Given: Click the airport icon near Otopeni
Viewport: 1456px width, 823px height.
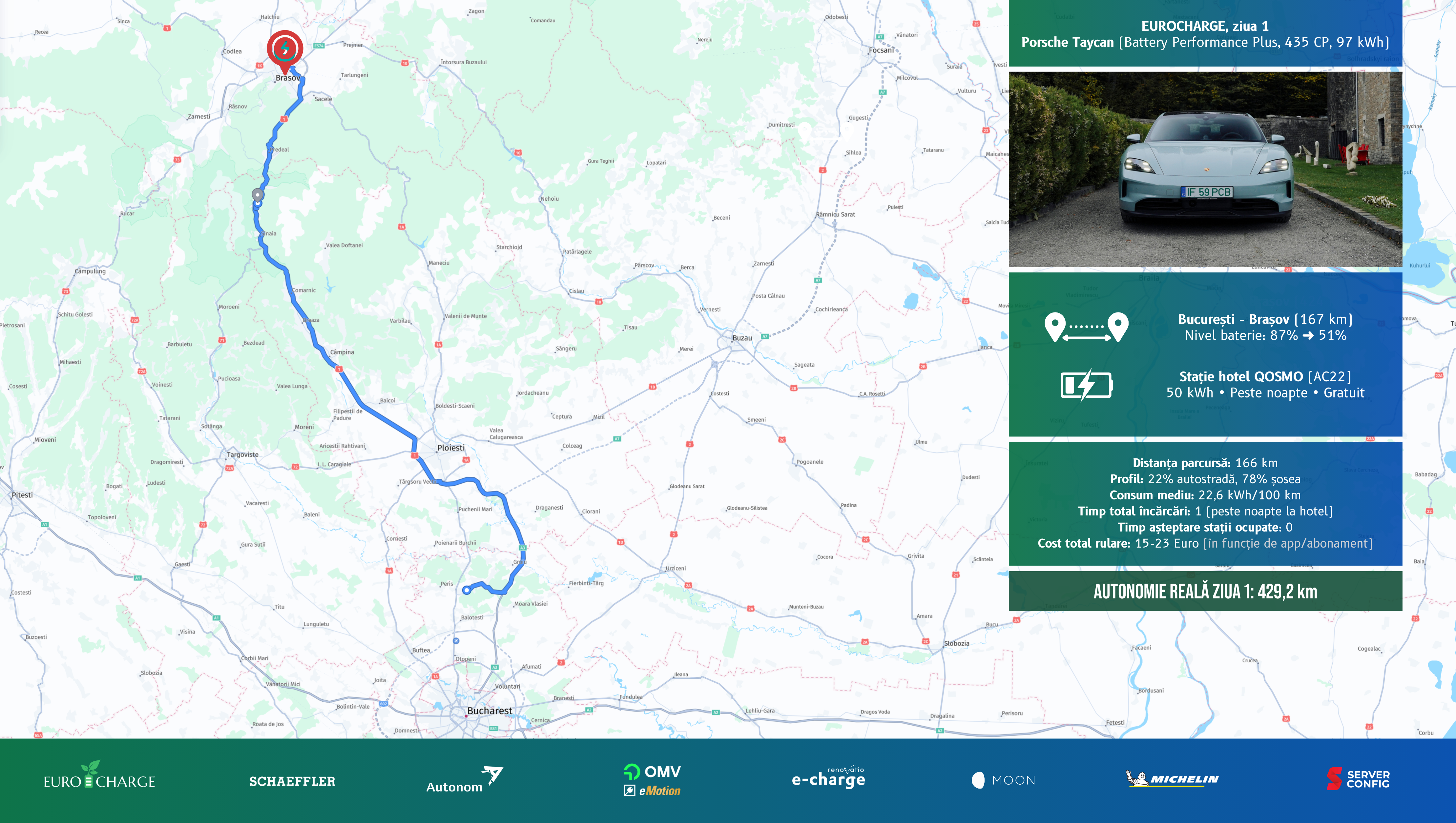Looking at the screenshot, I should [456, 640].
